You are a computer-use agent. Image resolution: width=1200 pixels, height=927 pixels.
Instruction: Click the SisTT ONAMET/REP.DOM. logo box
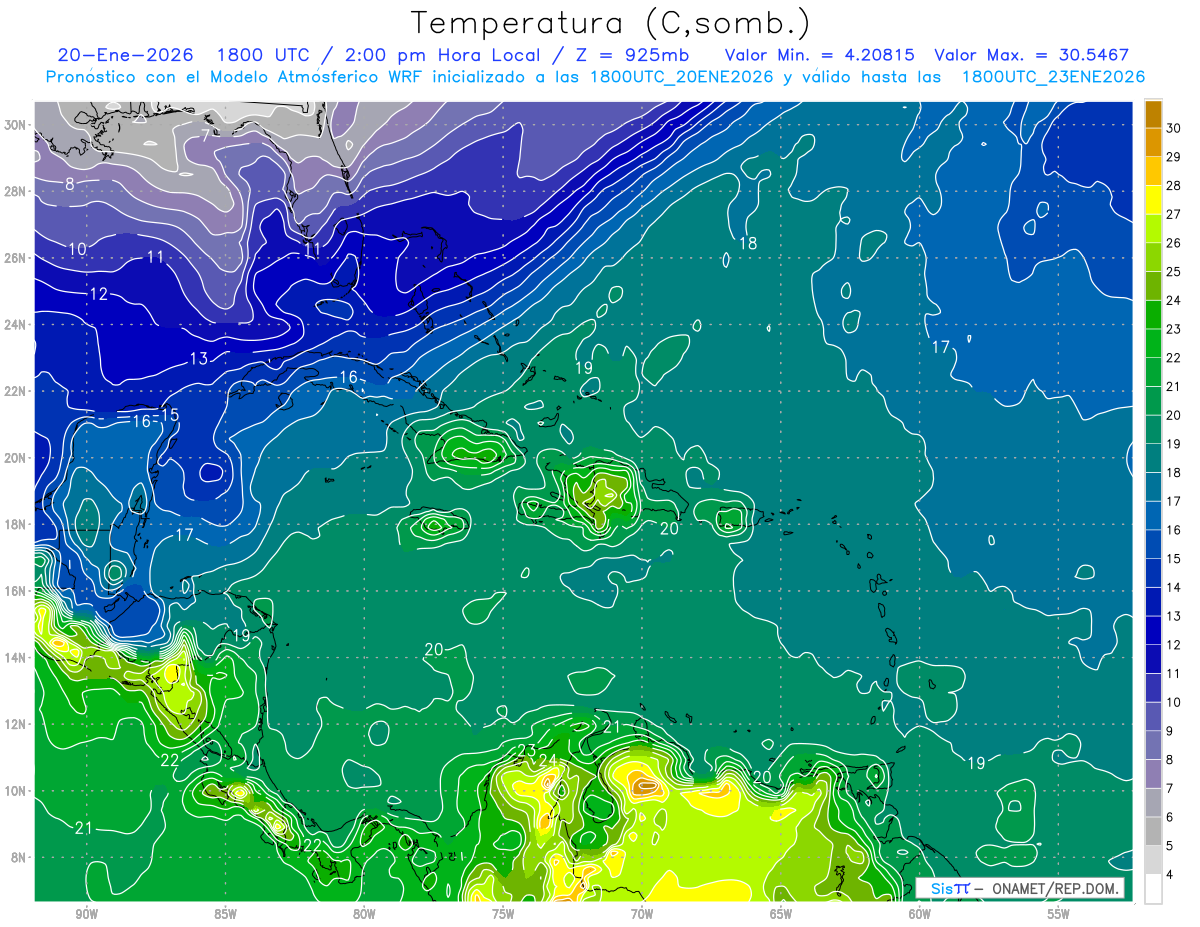1020,888
